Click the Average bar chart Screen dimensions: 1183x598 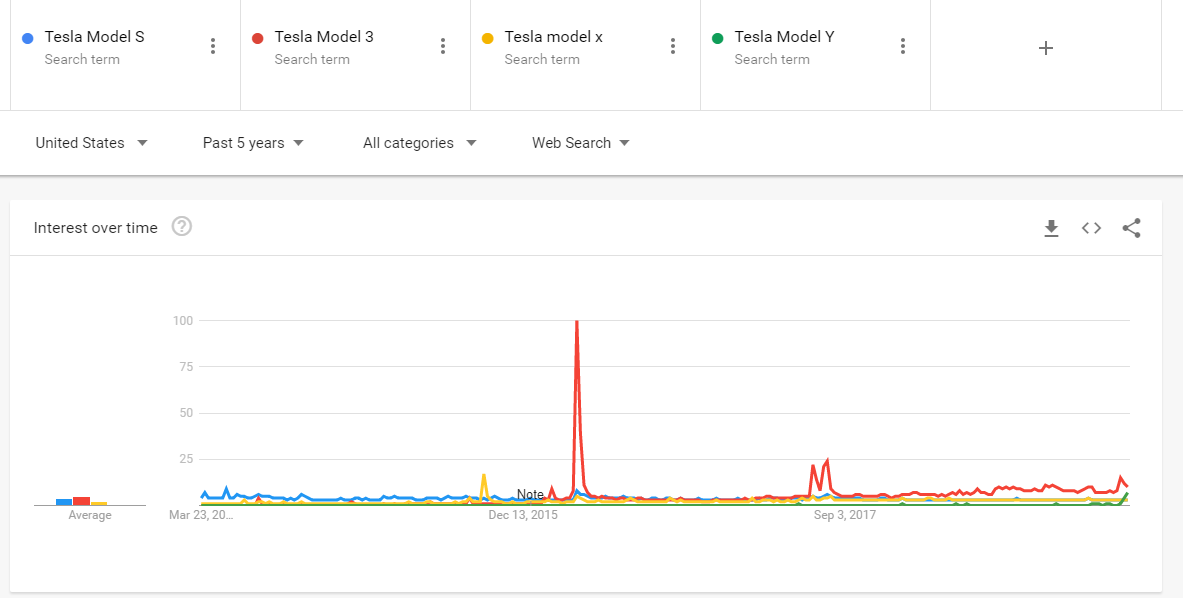click(x=81, y=501)
